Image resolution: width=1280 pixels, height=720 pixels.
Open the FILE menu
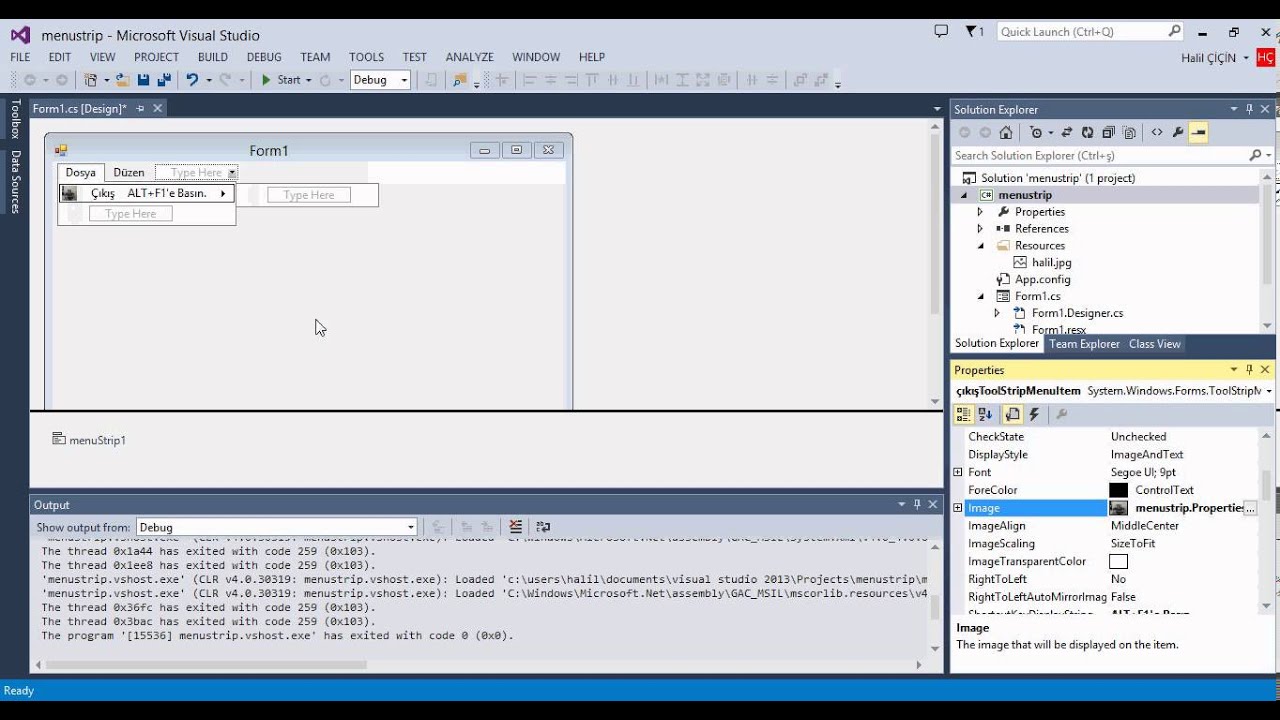pyautogui.click(x=20, y=57)
